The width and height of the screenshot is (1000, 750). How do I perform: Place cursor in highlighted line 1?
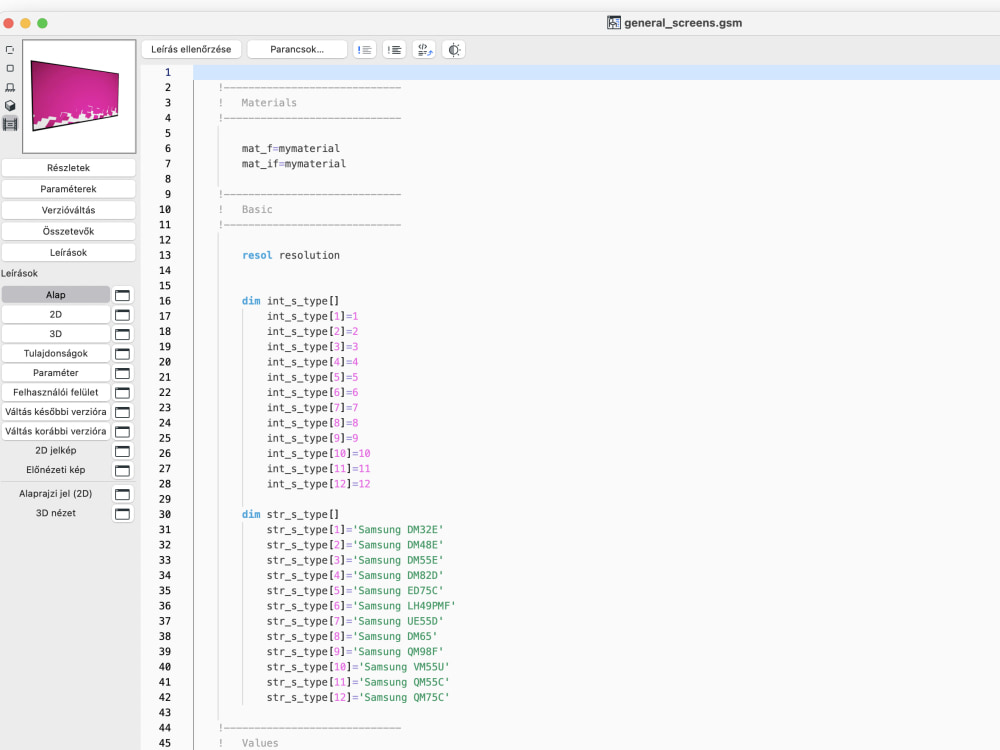(x=596, y=72)
